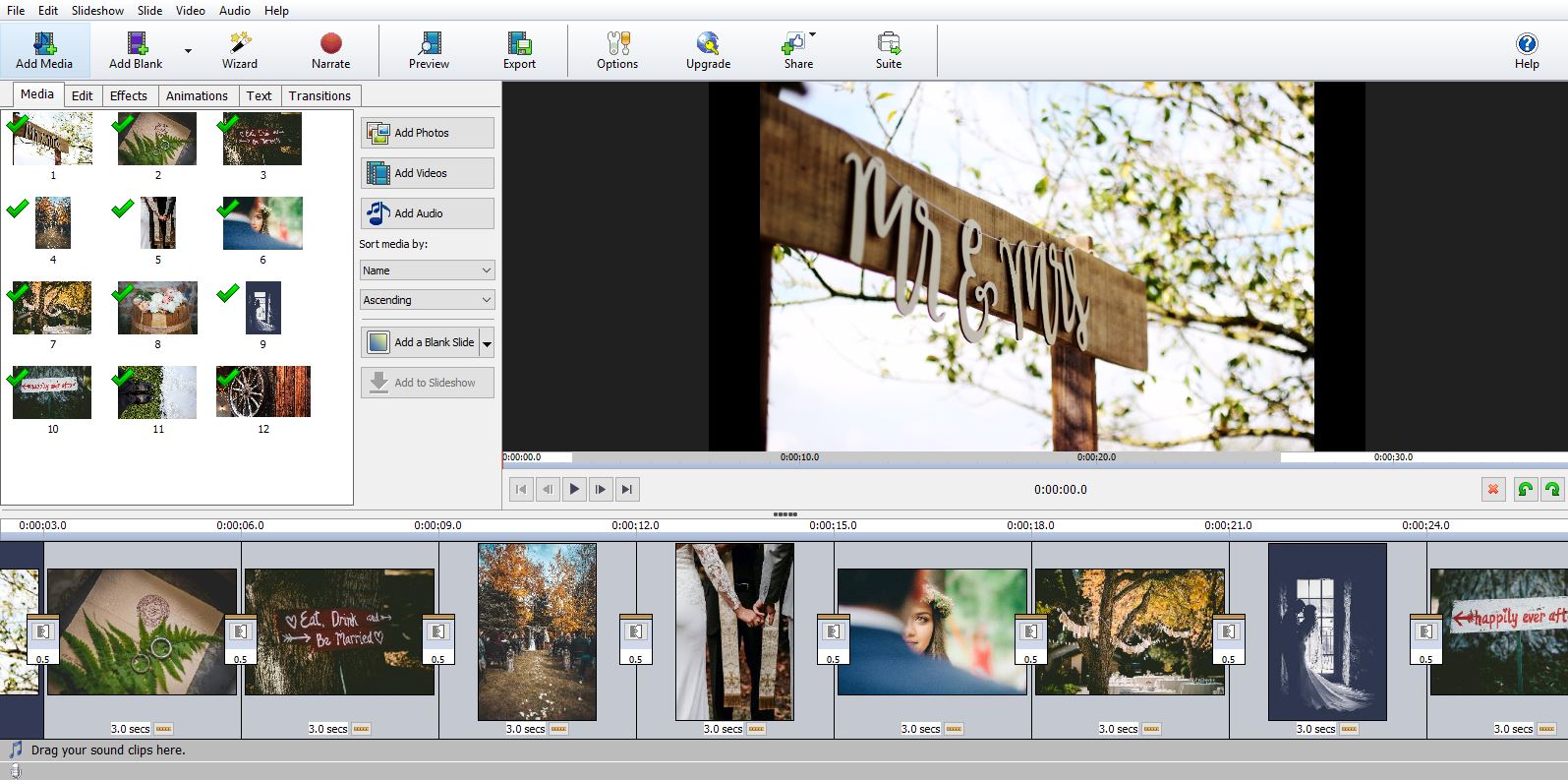Open the Add Blank dropdown arrow
This screenshot has height=780, width=1568.
coord(188,50)
